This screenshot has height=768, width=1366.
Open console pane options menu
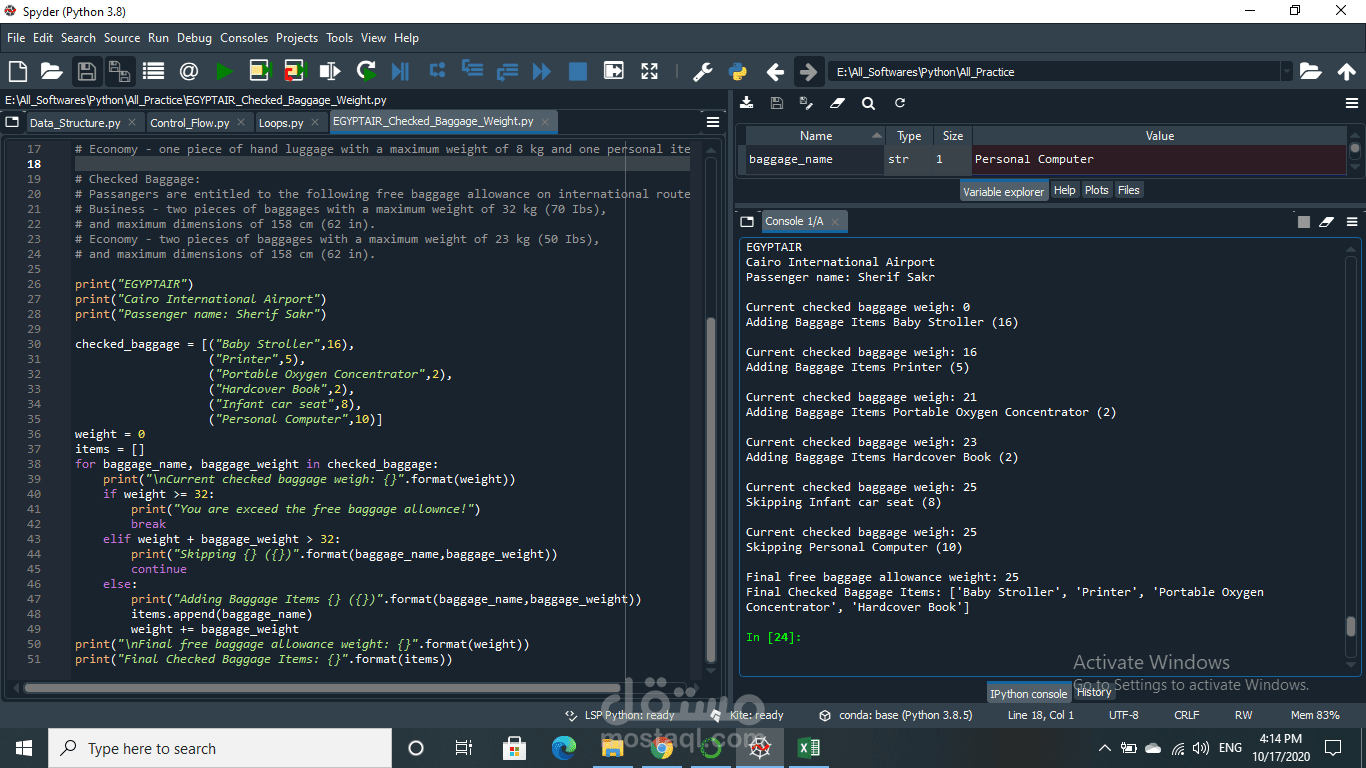(1352, 222)
